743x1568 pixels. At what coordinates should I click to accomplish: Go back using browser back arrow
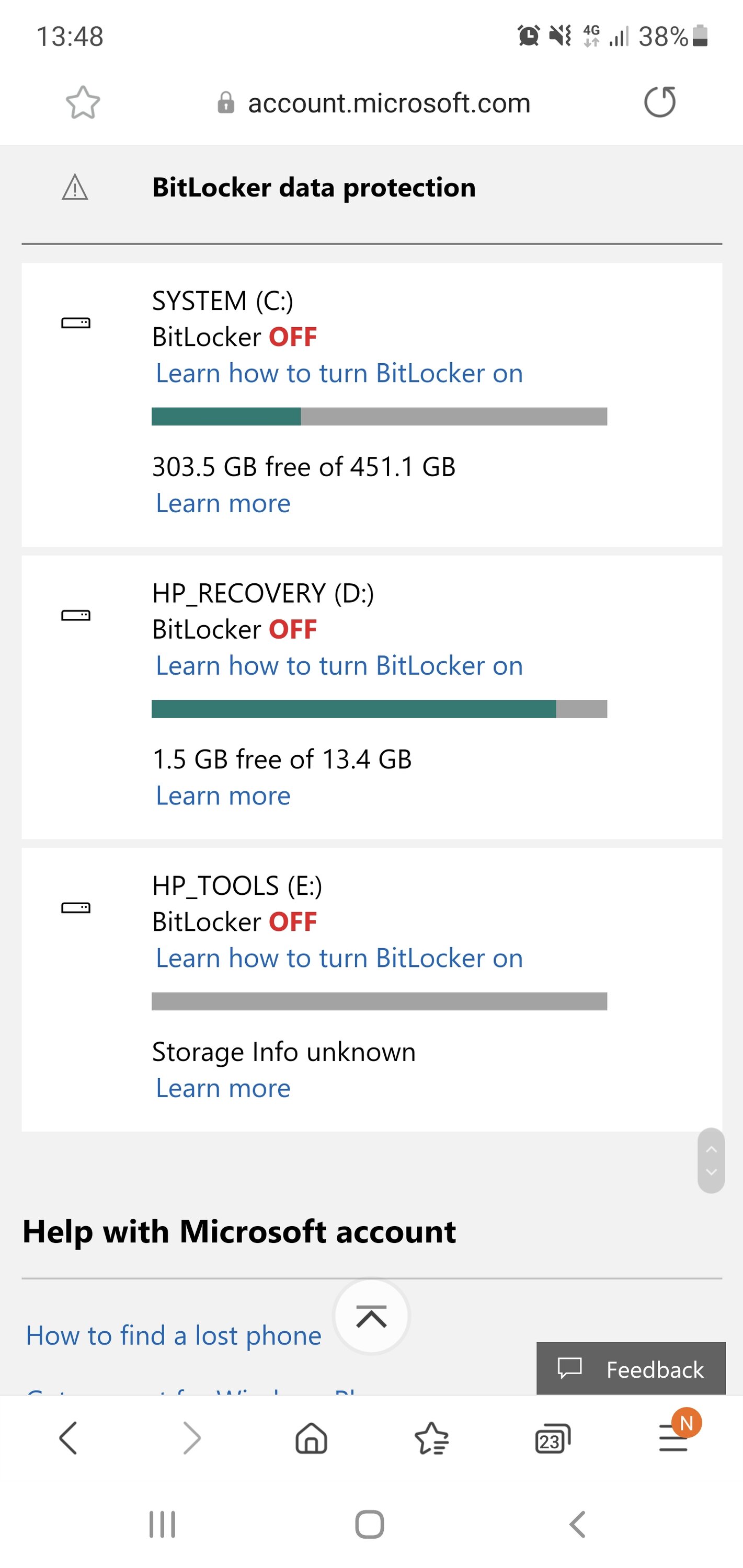[68, 1438]
